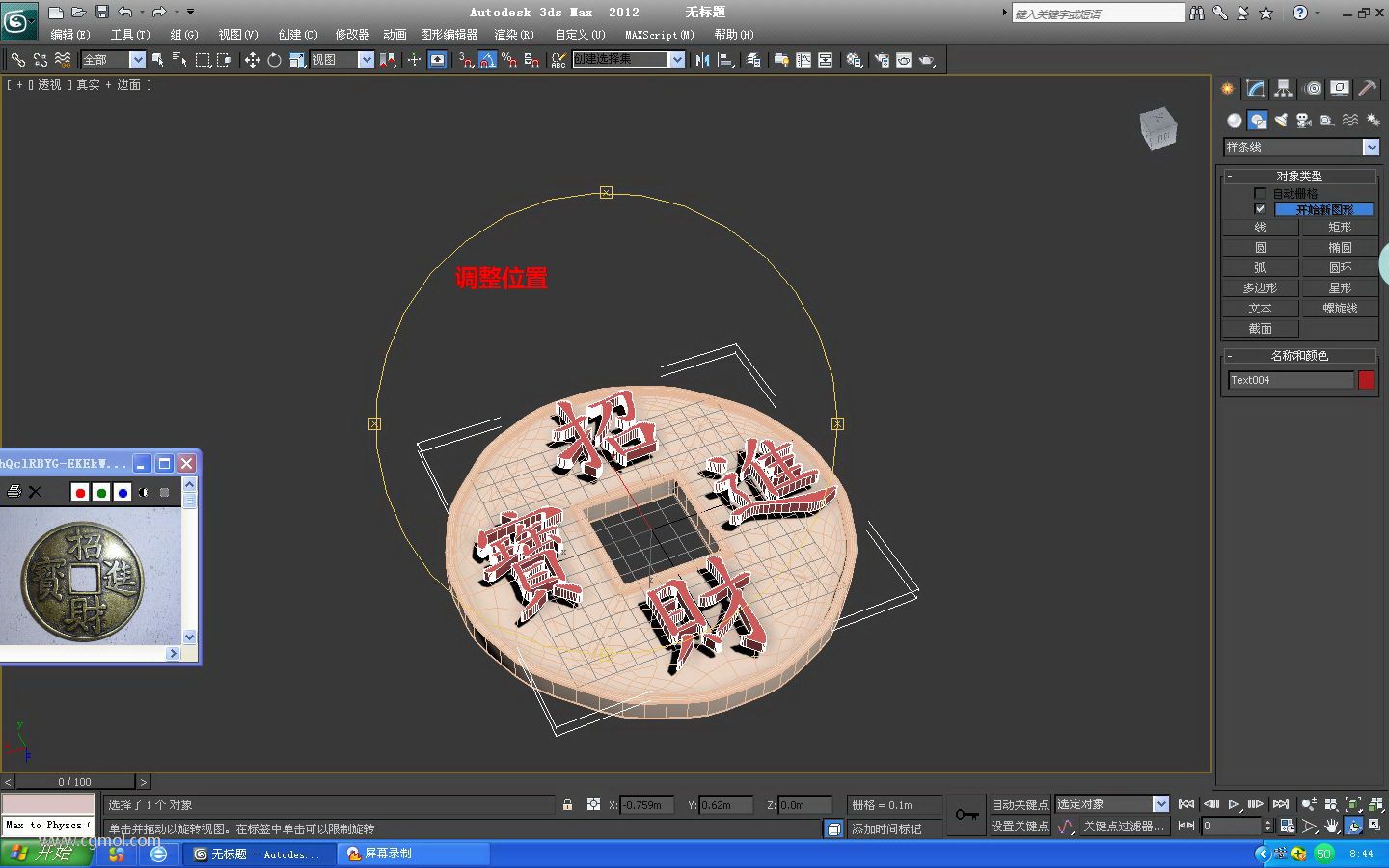Image resolution: width=1389 pixels, height=868 pixels.
Task: Redo with the redo arrow icon
Action: point(159,13)
